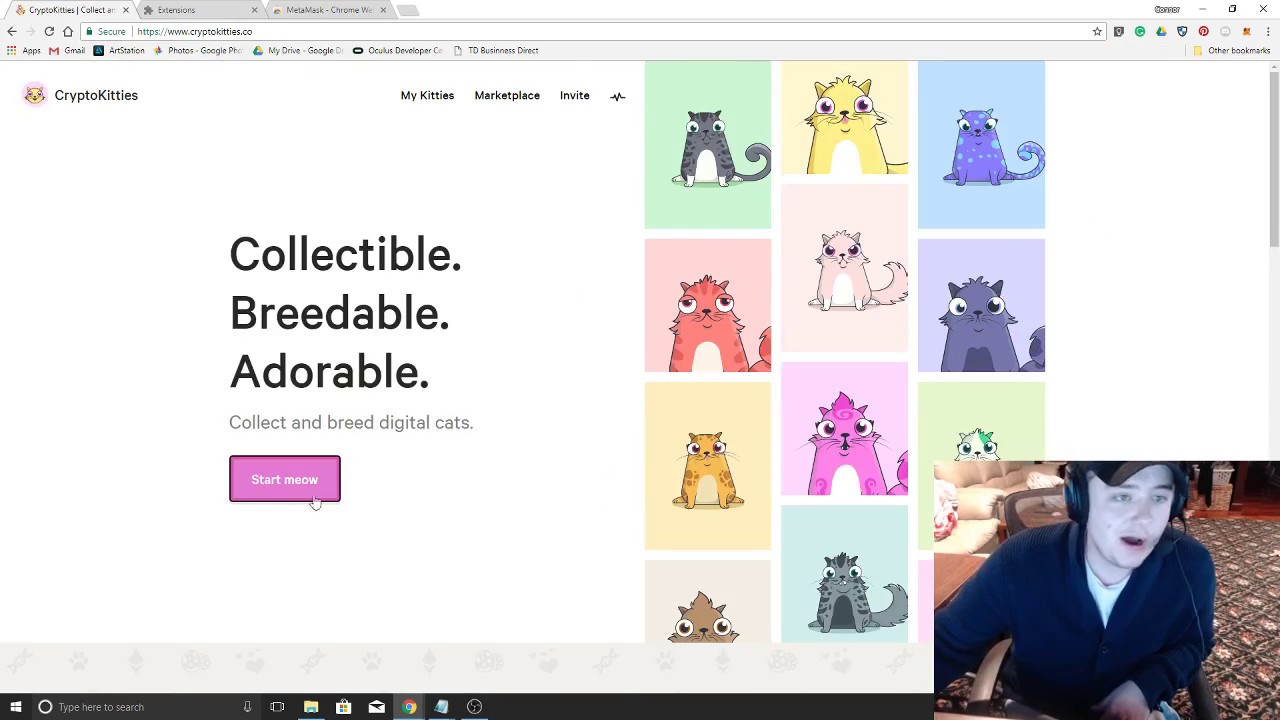Select the pale pink kitty thumbnail

pos(844,268)
